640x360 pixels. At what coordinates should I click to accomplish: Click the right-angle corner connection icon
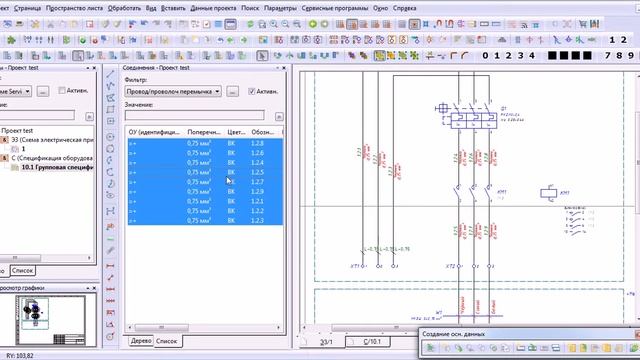453,56
